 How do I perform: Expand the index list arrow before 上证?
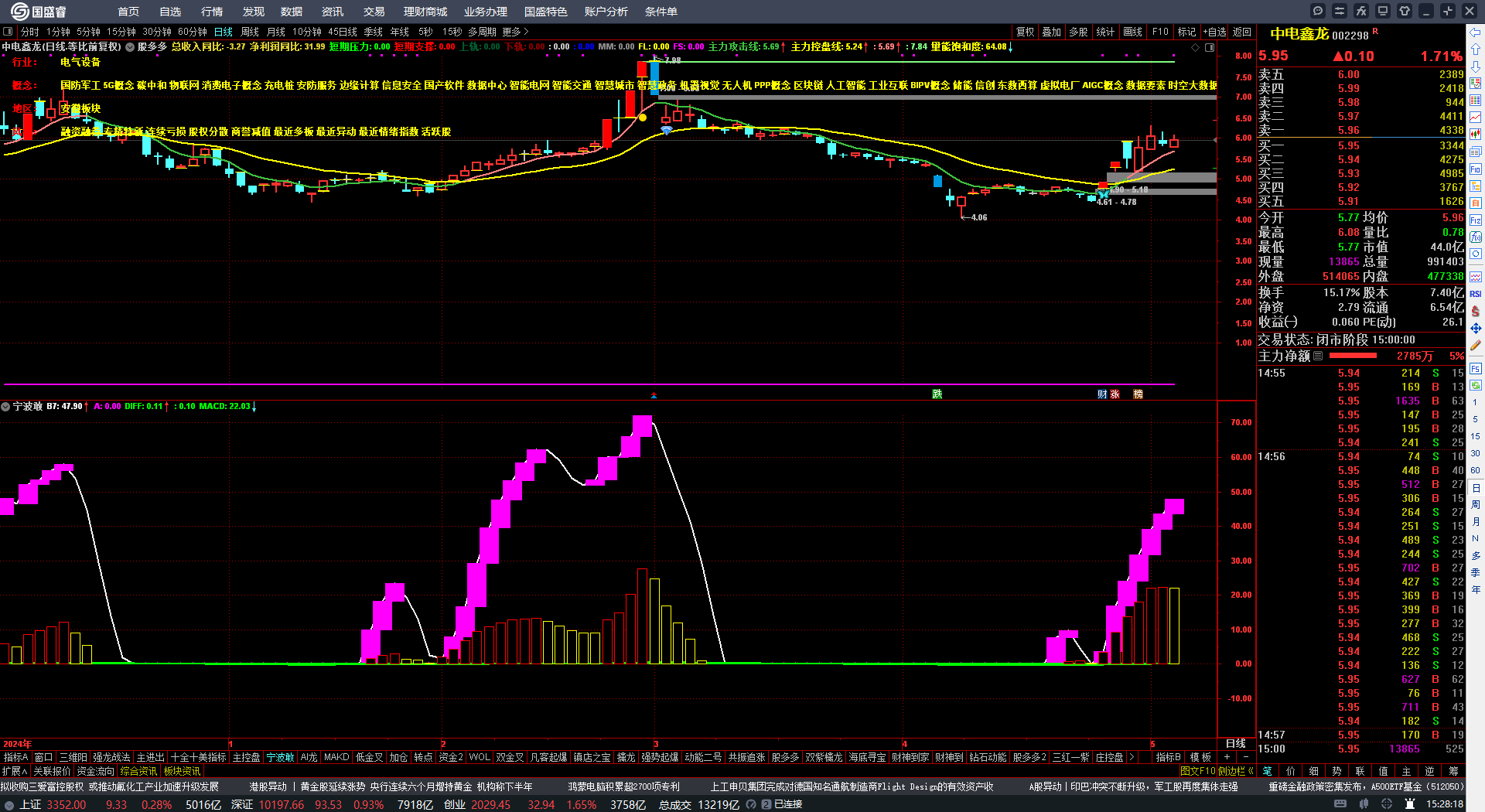[x=9, y=804]
